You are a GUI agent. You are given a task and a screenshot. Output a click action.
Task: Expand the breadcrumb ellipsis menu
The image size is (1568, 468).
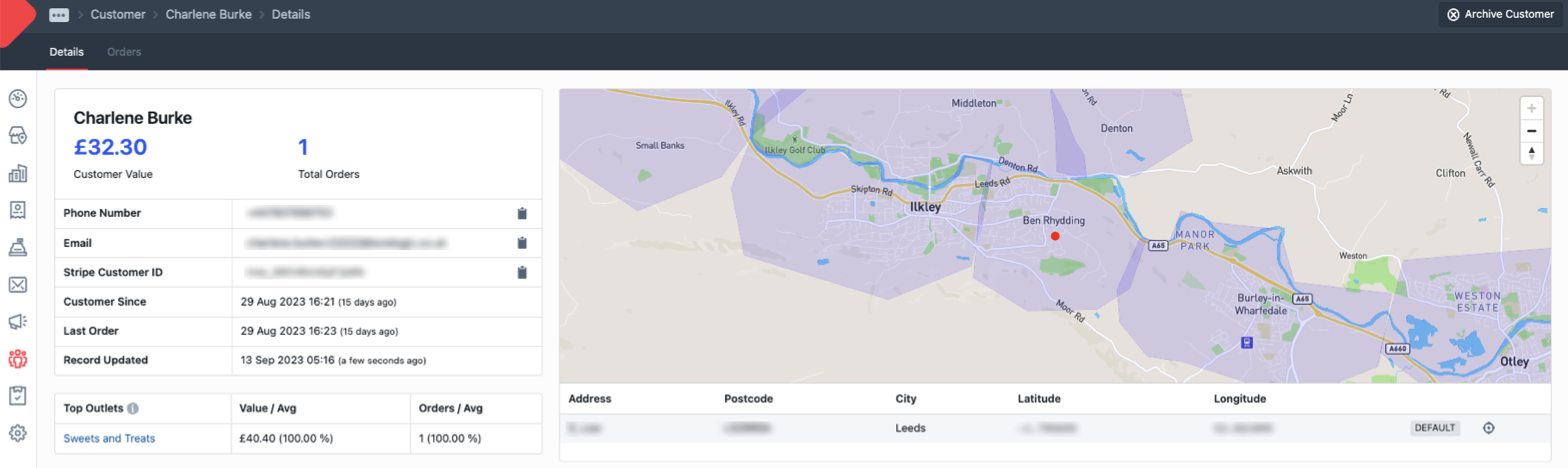[x=59, y=15]
